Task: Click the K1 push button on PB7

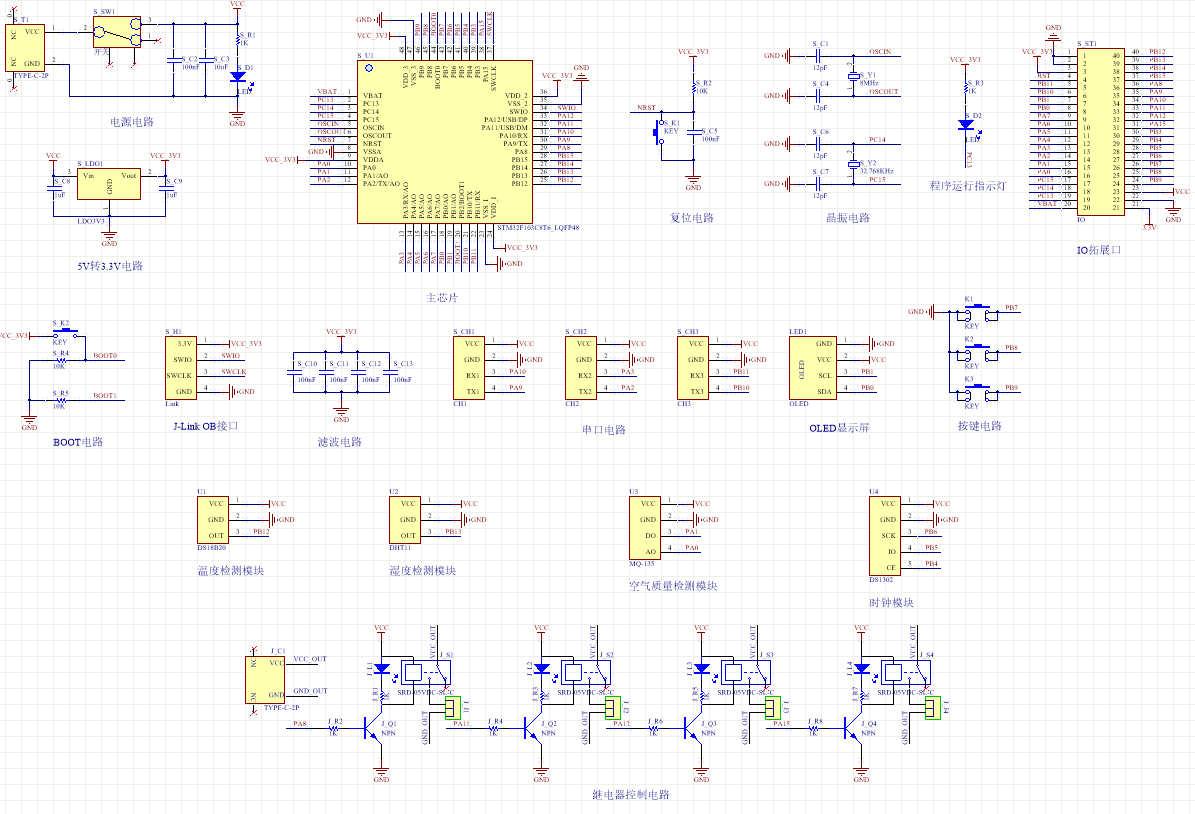Action: coord(979,312)
